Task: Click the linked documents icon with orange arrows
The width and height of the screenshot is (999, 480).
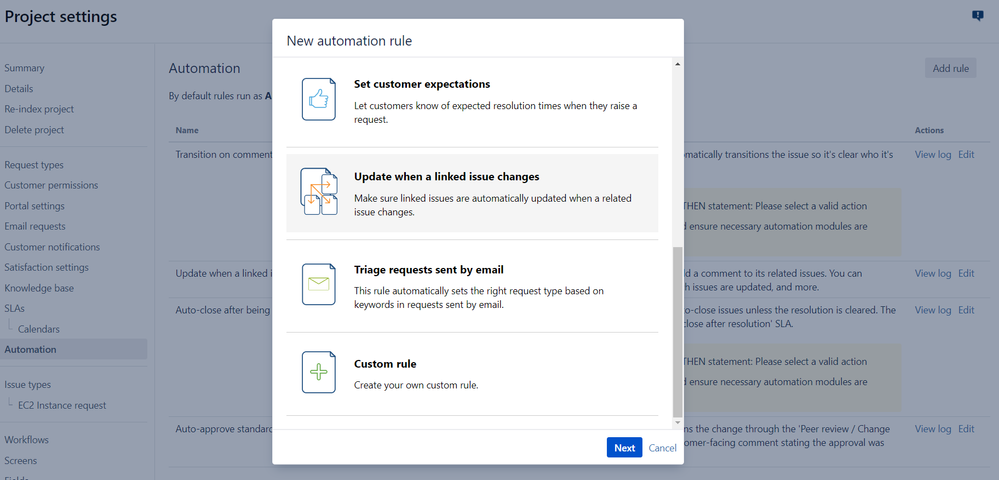Action: [x=319, y=191]
